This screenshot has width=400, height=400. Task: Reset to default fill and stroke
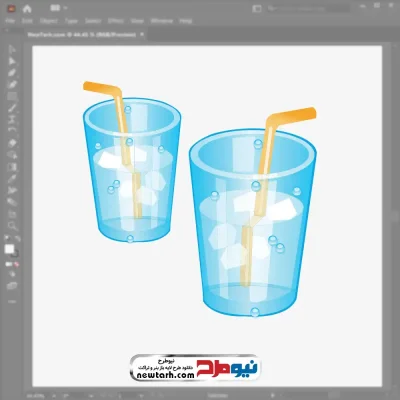click(x=7, y=239)
